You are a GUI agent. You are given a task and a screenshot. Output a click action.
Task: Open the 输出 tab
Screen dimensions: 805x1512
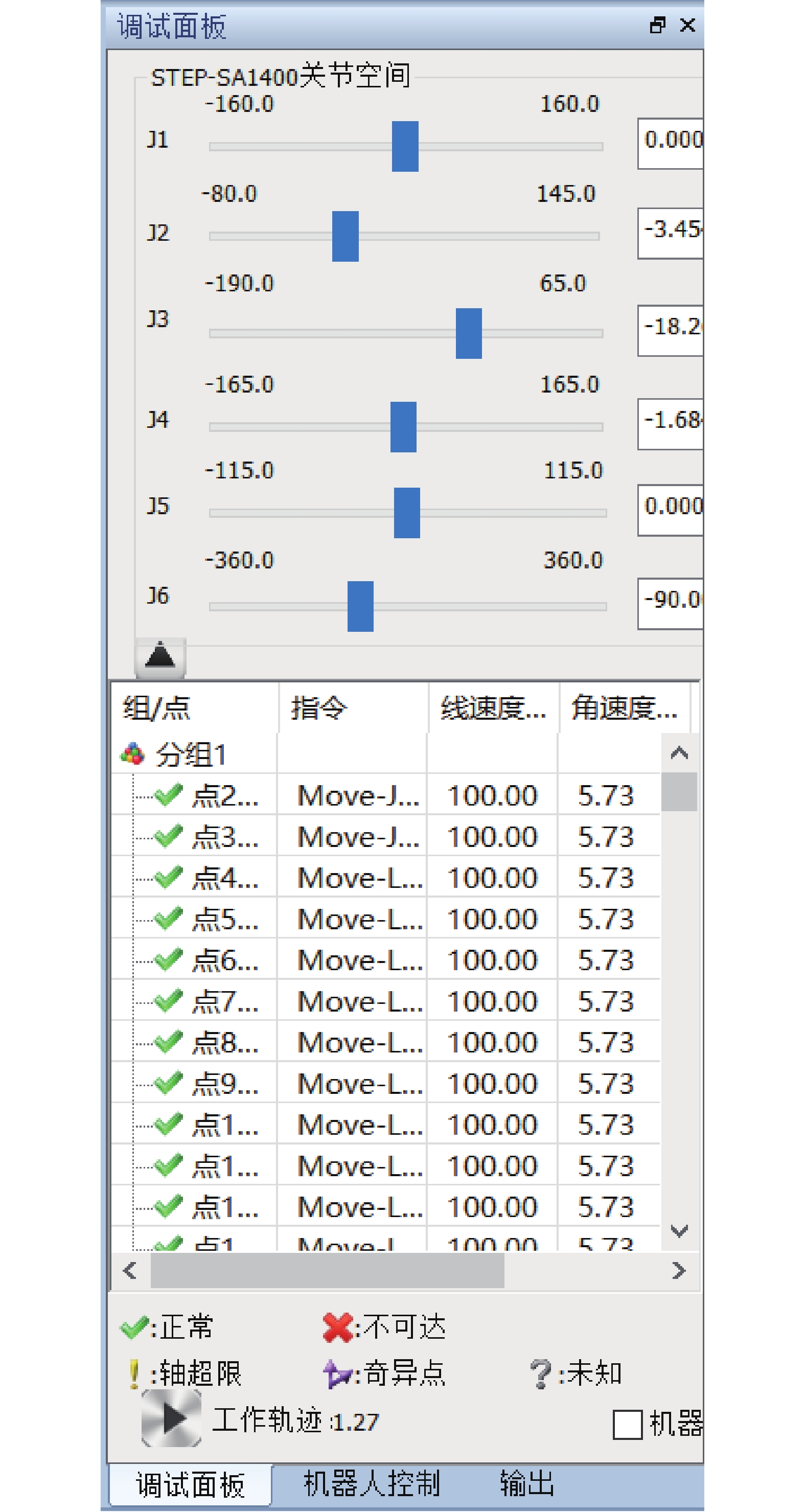[x=526, y=1483]
